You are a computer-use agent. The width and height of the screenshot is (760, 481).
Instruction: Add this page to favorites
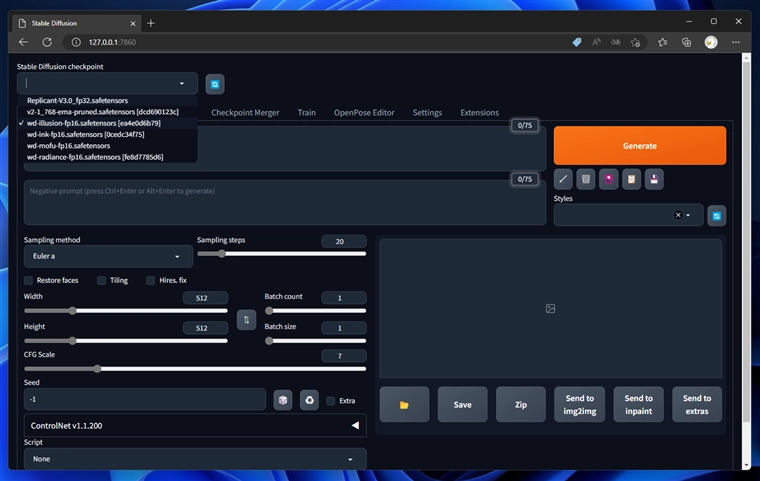pos(635,42)
